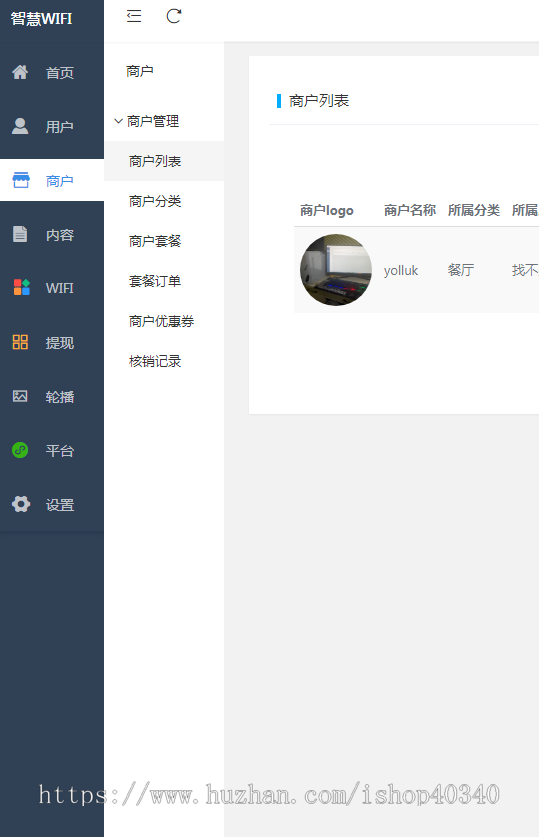Click the green 平台 icon
Screen dimensions: 539x837
[20, 450]
